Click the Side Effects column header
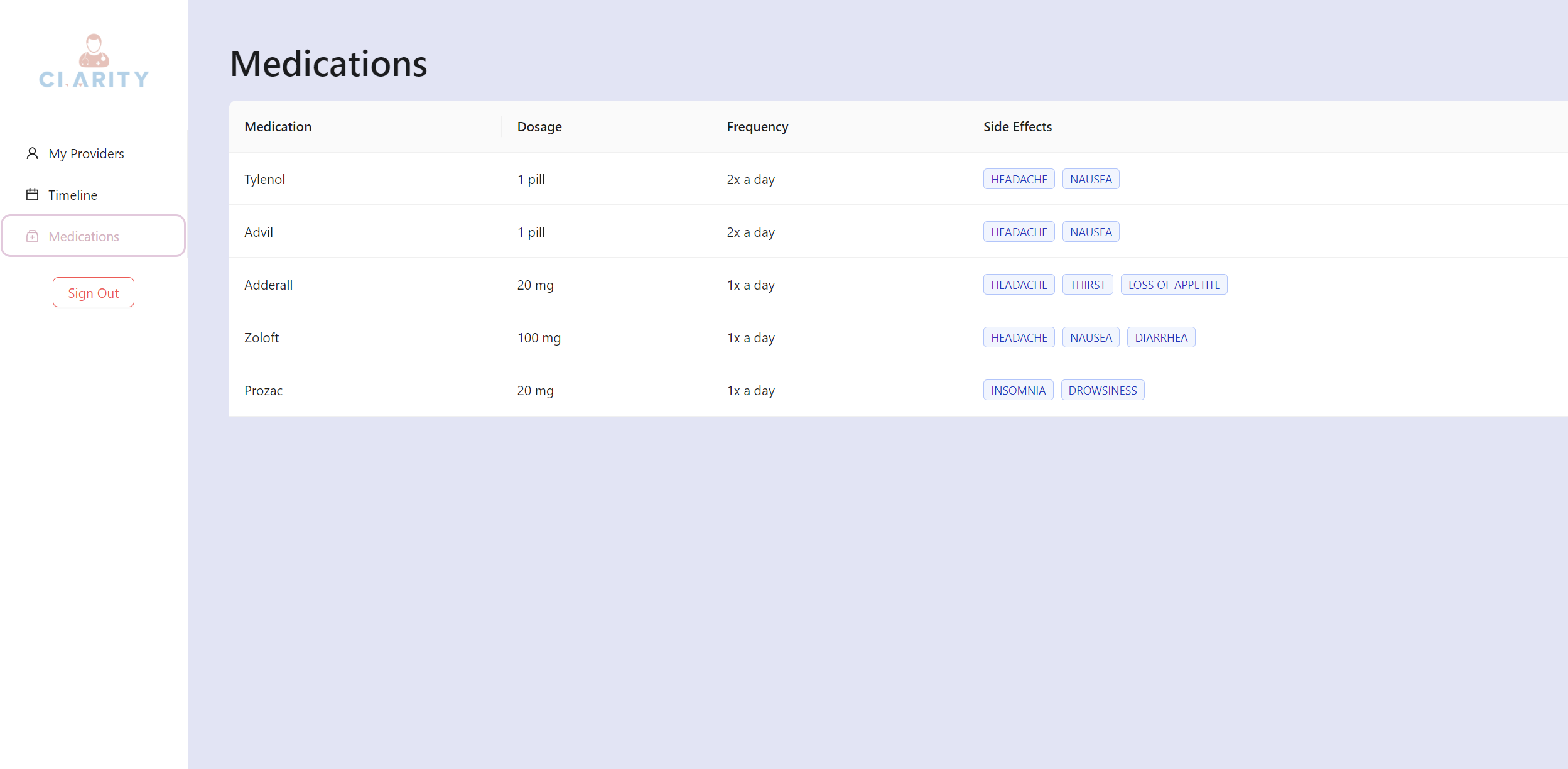 (x=1017, y=127)
